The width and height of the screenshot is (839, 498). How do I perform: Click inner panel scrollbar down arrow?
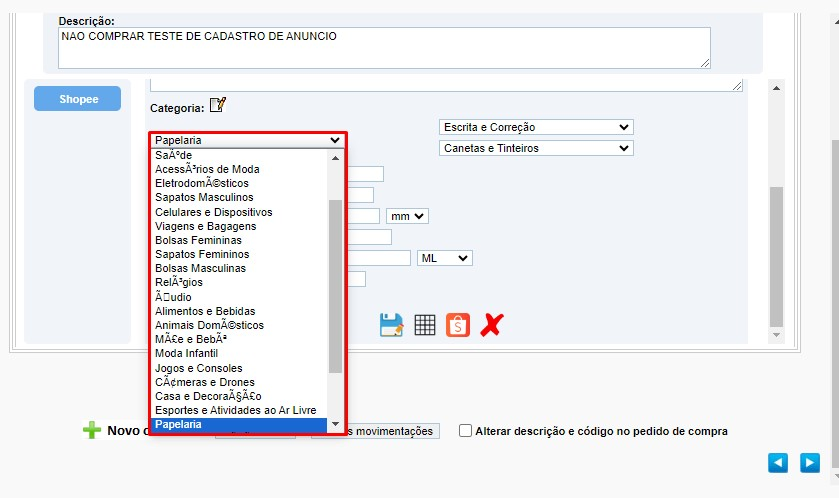pos(776,335)
